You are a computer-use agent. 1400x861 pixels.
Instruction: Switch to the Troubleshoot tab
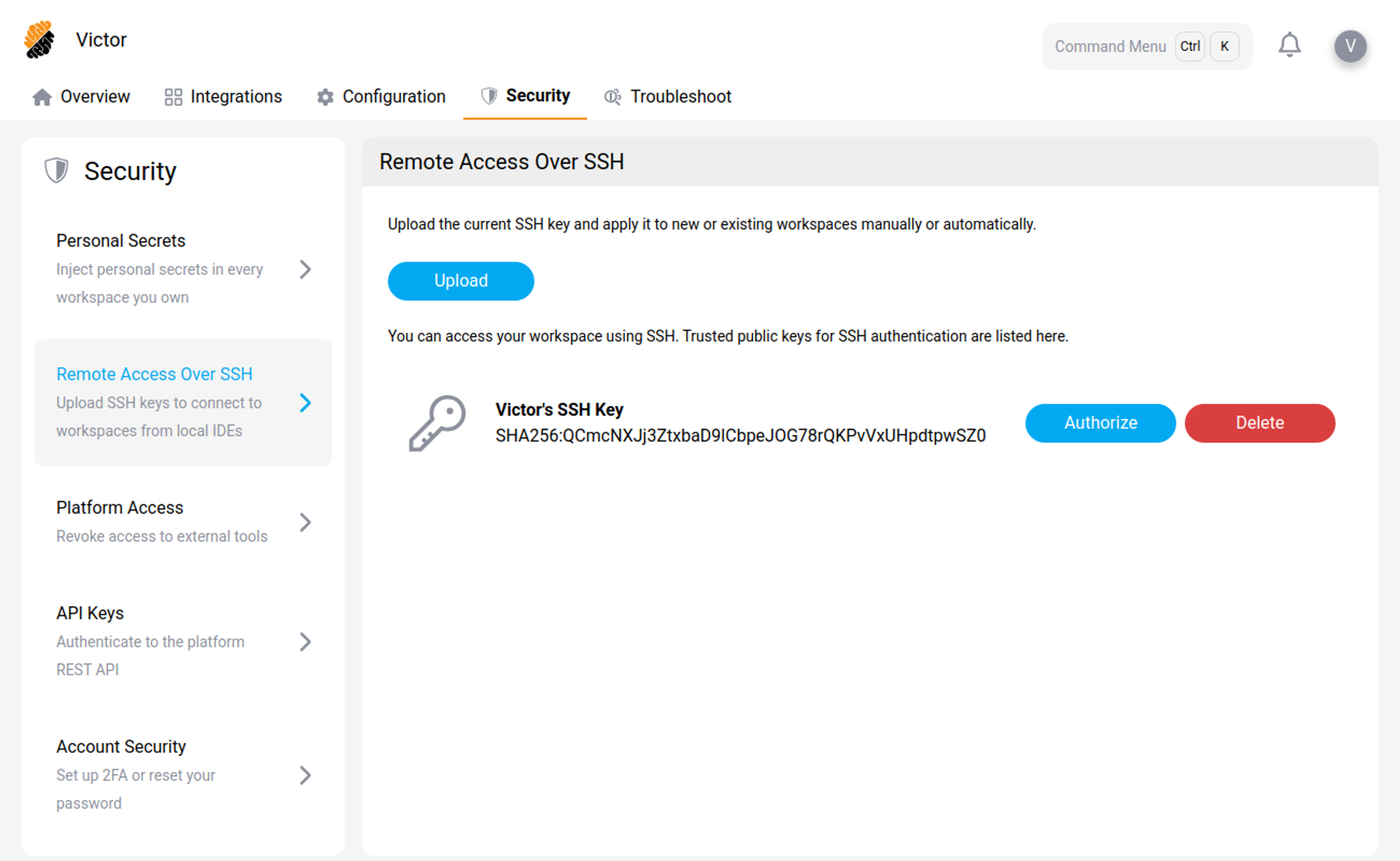tap(681, 96)
